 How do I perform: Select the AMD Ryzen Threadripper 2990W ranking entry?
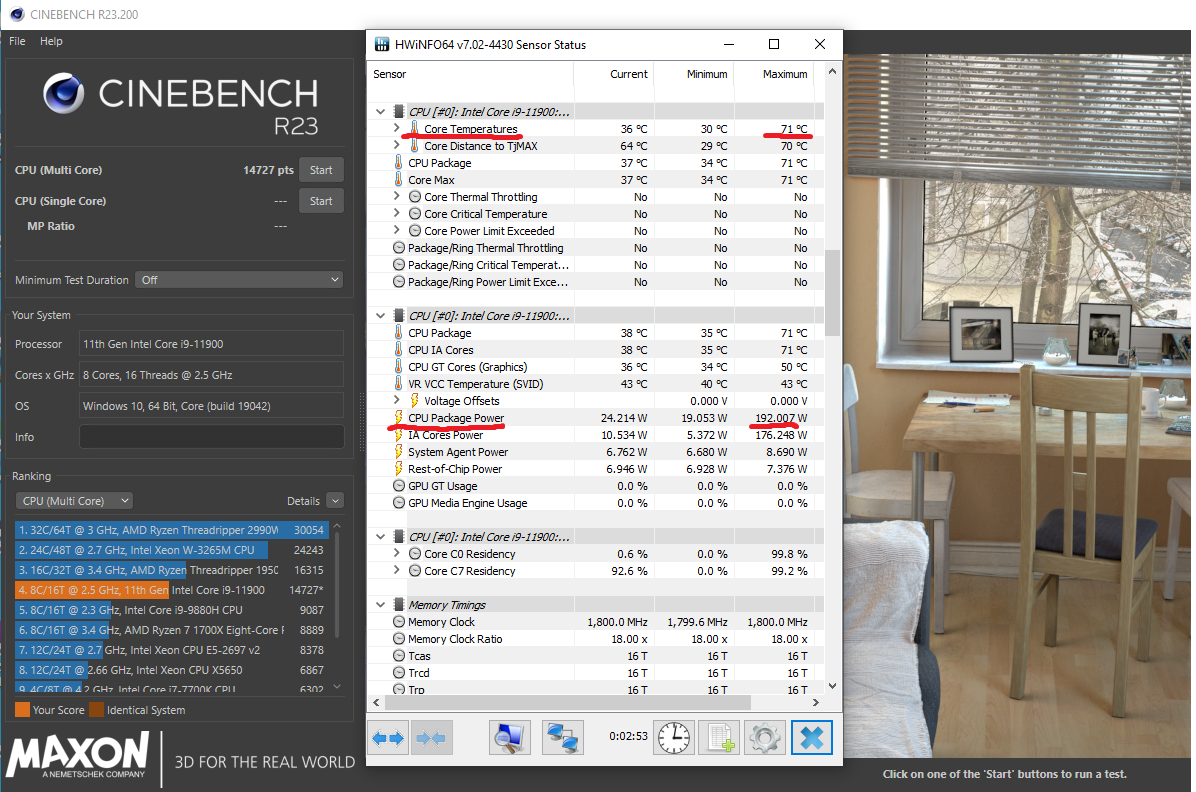172,530
